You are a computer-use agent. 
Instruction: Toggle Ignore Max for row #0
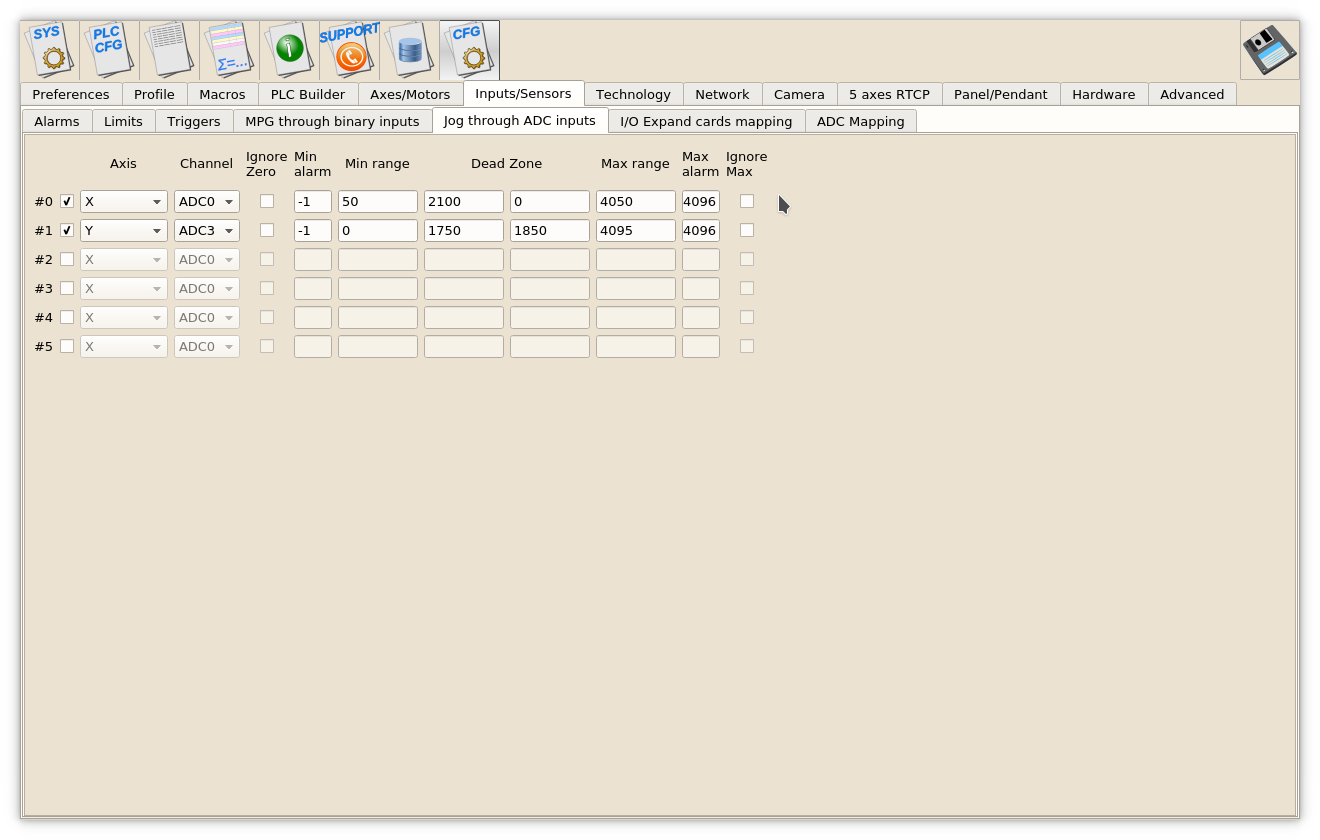pos(747,201)
